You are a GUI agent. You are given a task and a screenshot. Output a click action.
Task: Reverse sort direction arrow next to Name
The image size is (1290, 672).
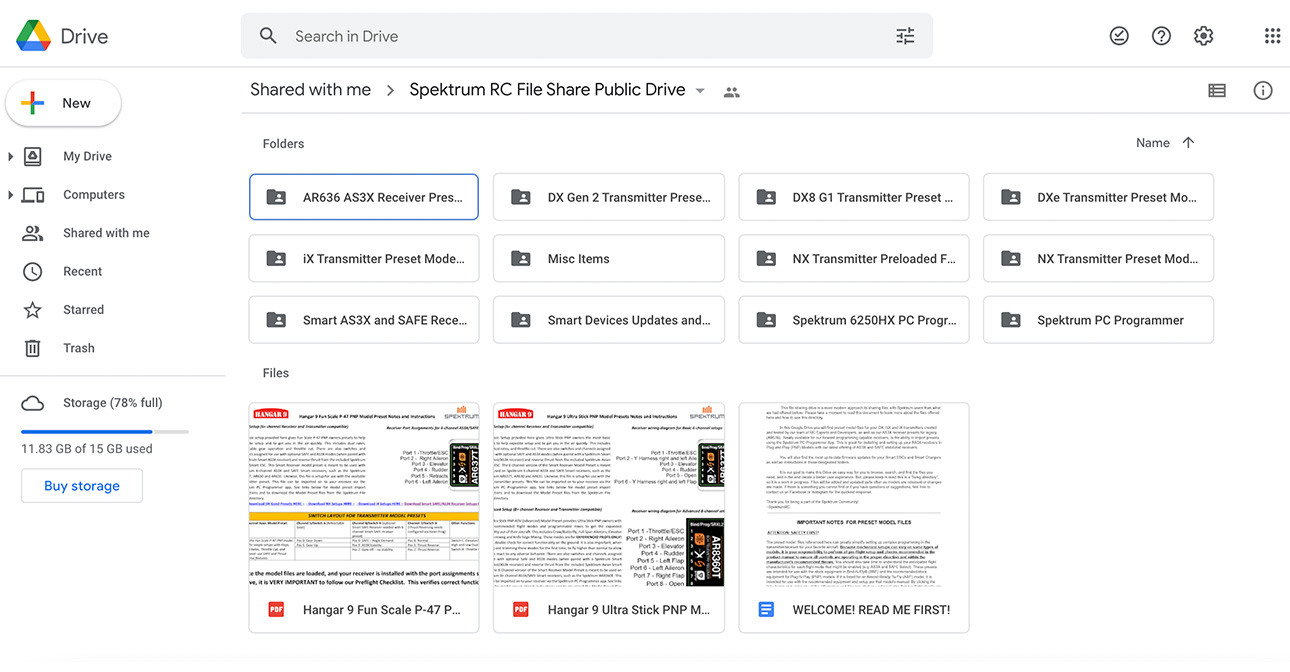(x=1188, y=143)
